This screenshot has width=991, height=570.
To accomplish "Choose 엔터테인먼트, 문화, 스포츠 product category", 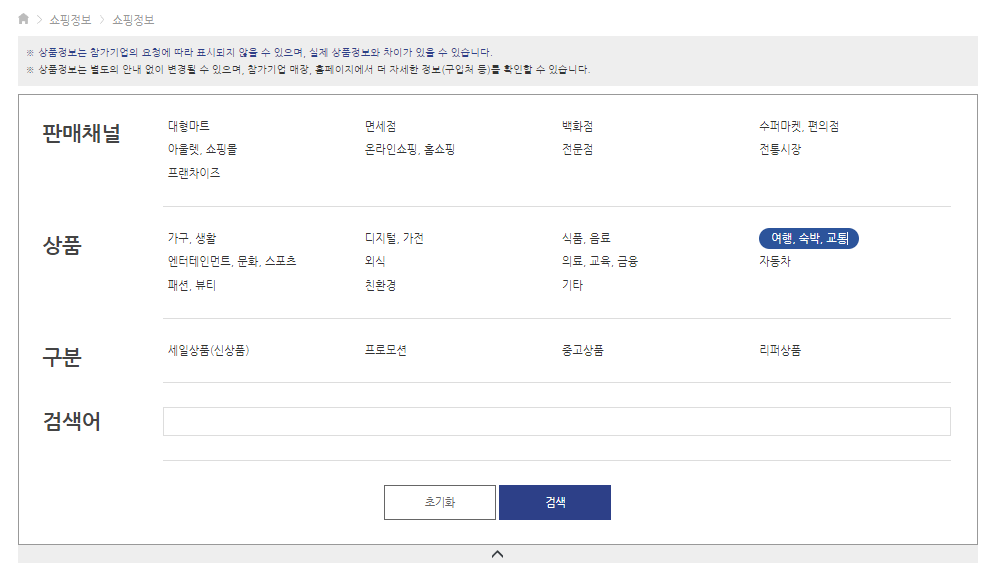I will (x=232, y=261).
